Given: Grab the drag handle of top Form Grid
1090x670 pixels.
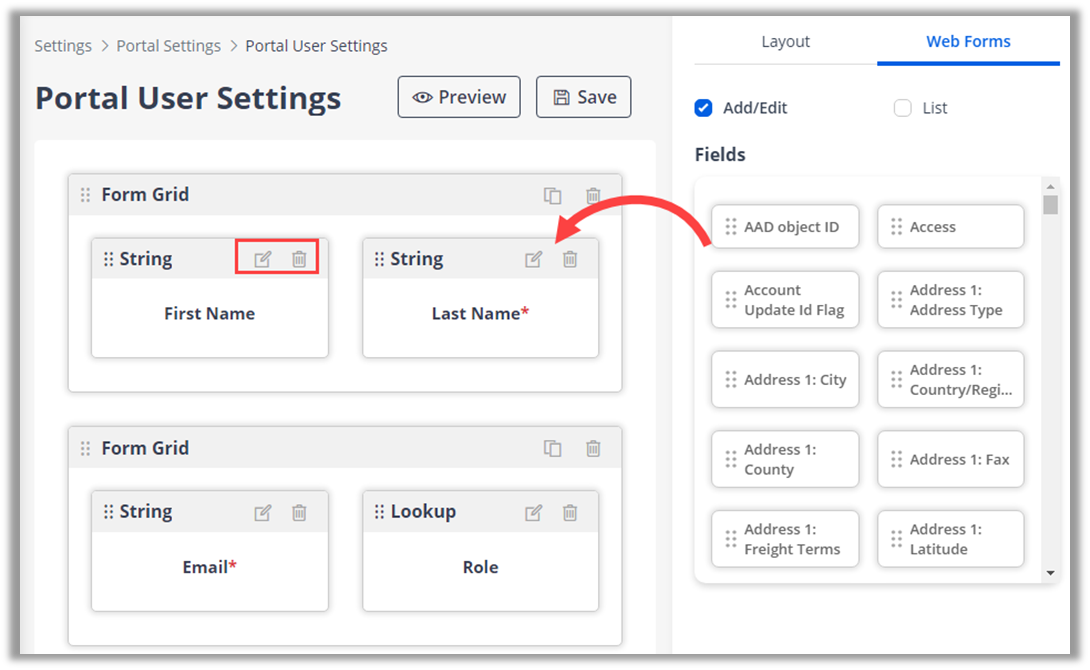Looking at the screenshot, I should click(x=85, y=195).
